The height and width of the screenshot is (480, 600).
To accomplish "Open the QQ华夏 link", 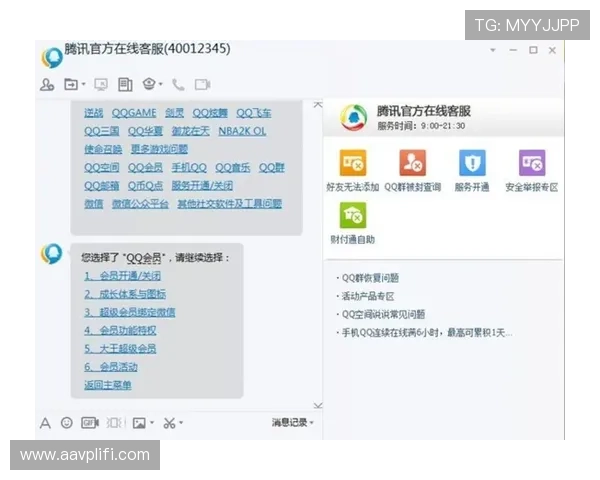I will point(145,131).
